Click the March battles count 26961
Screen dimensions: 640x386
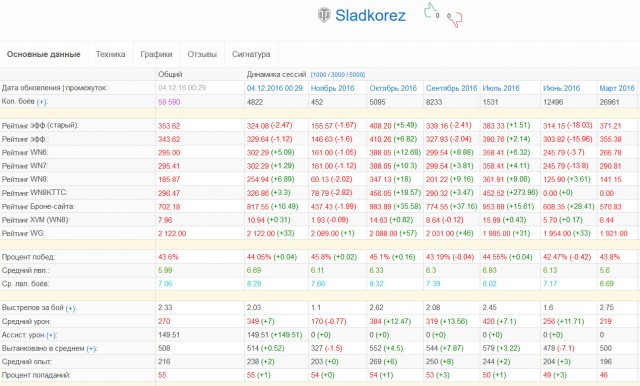(609, 102)
